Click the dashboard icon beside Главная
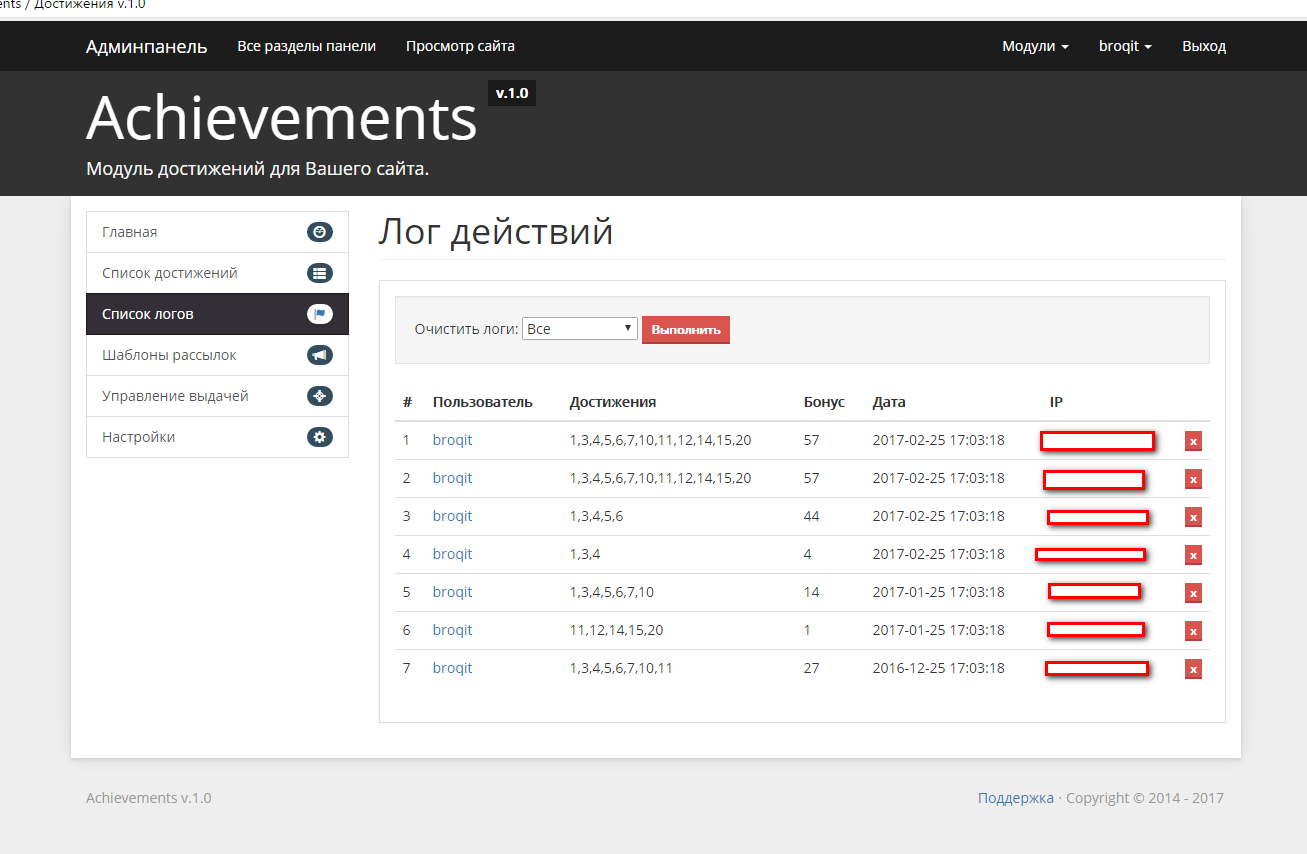The height and width of the screenshot is (854, 1307). 319,232
